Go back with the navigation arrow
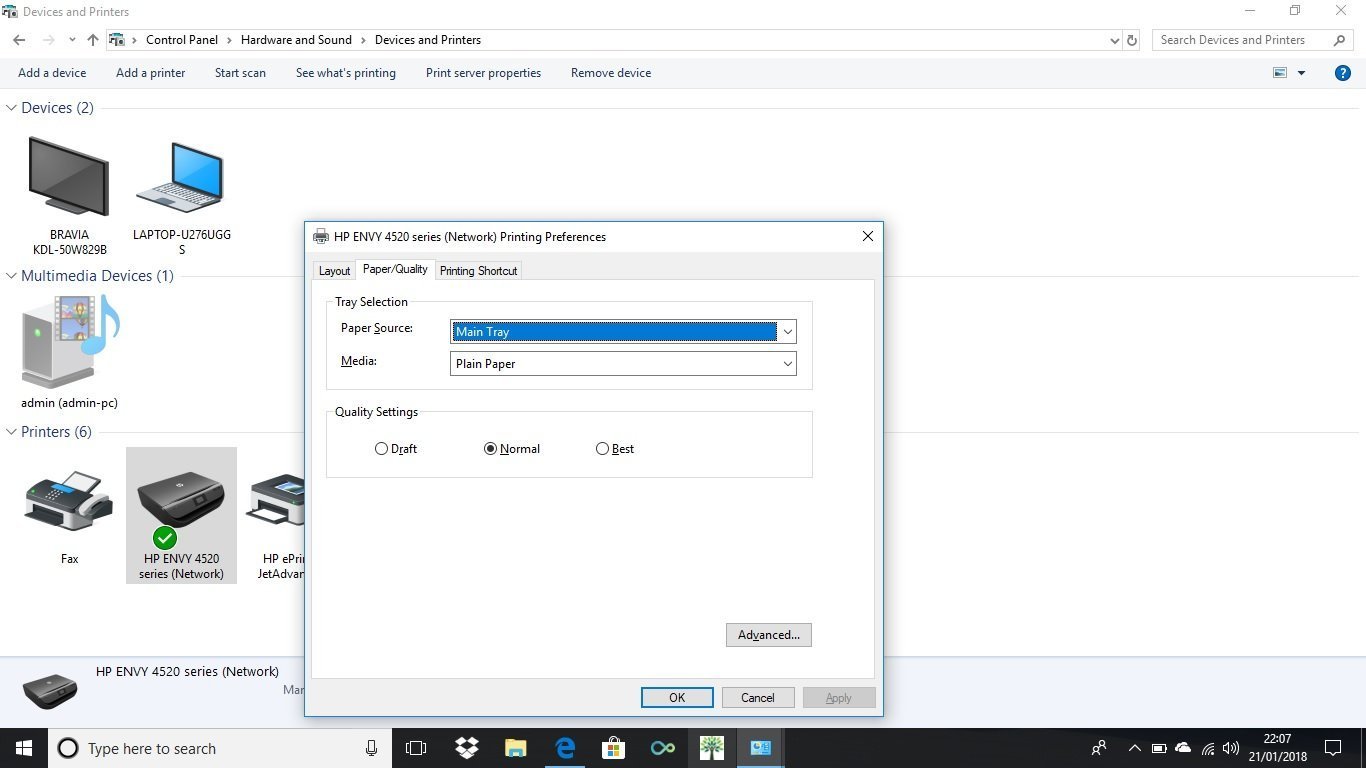Screen dimensions: 1366x768 click(x=19, y=40)
